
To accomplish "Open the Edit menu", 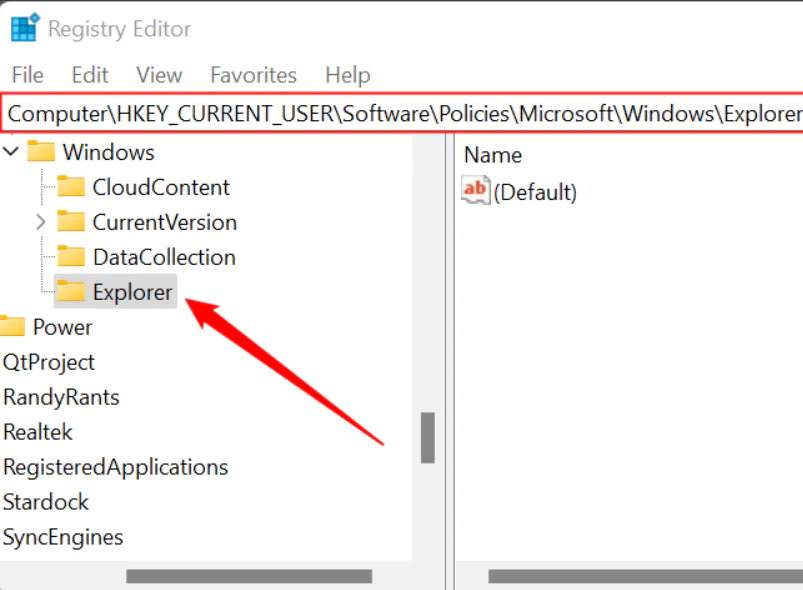I will 90,75.
